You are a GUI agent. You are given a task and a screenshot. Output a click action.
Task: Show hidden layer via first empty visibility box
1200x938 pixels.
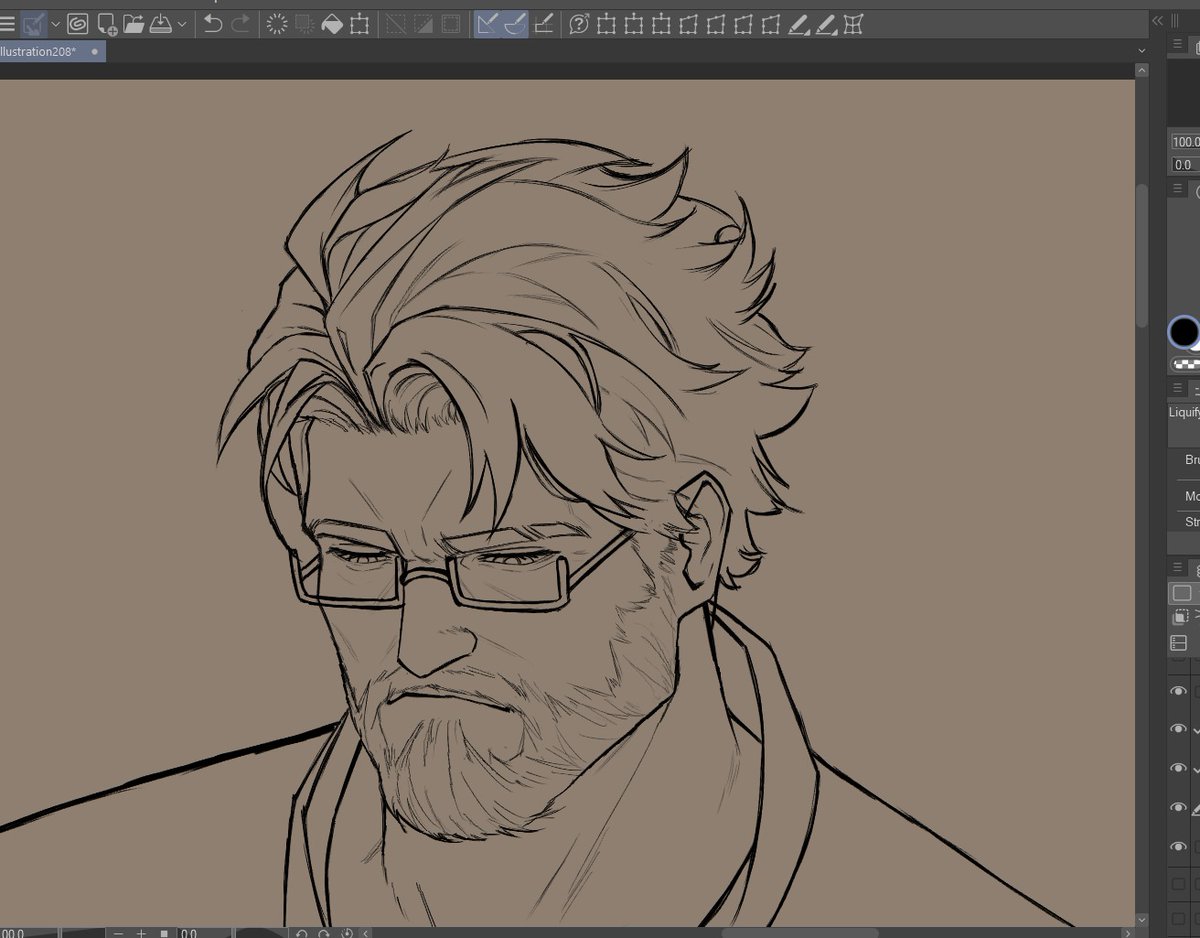pos(1179,885)
